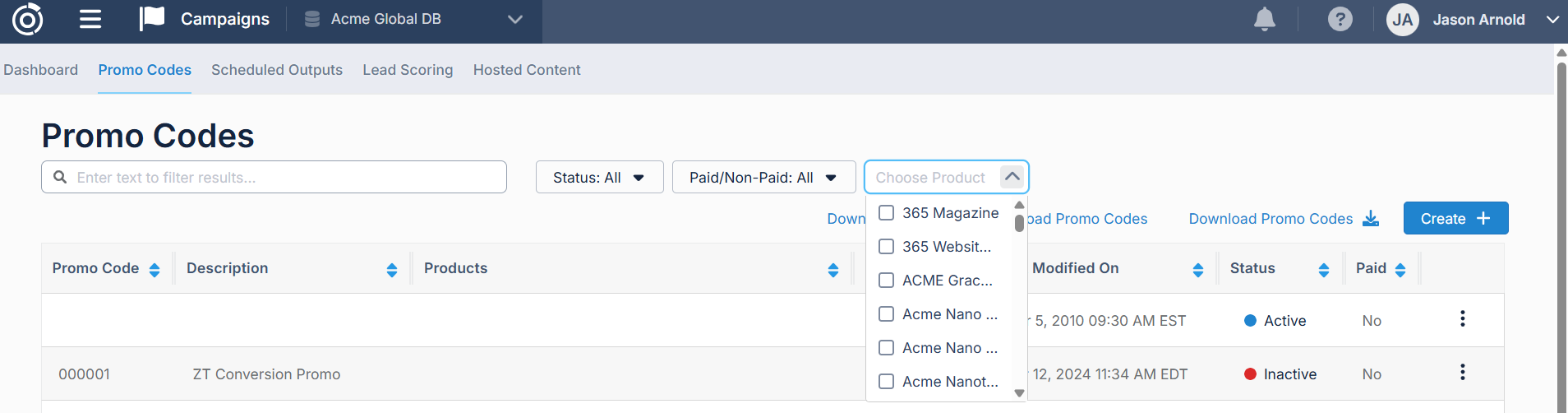Open the hamburger navigation menu
The image size is (1568, 413).
90,20
